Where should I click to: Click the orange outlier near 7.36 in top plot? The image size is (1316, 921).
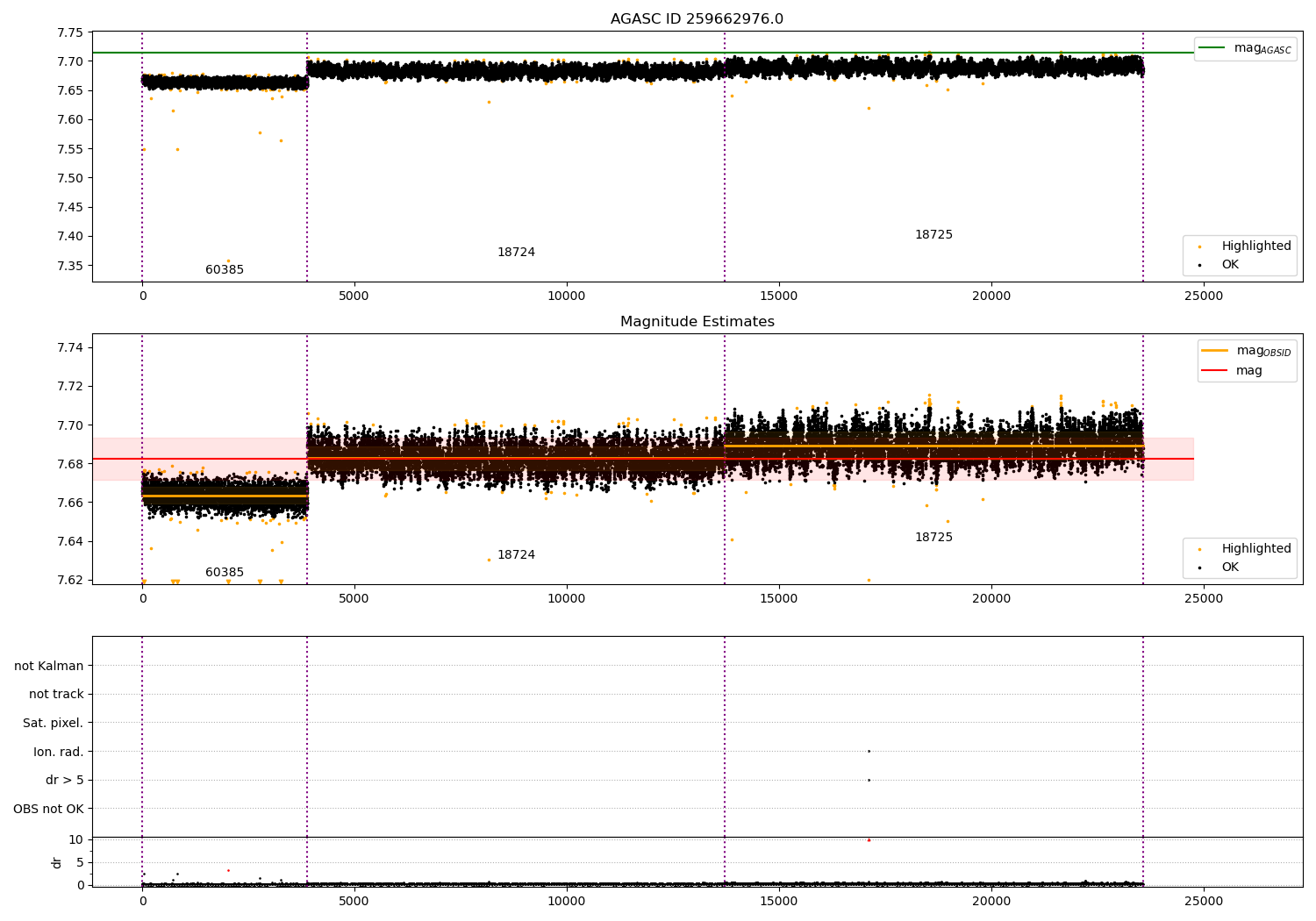pos(228,261)
